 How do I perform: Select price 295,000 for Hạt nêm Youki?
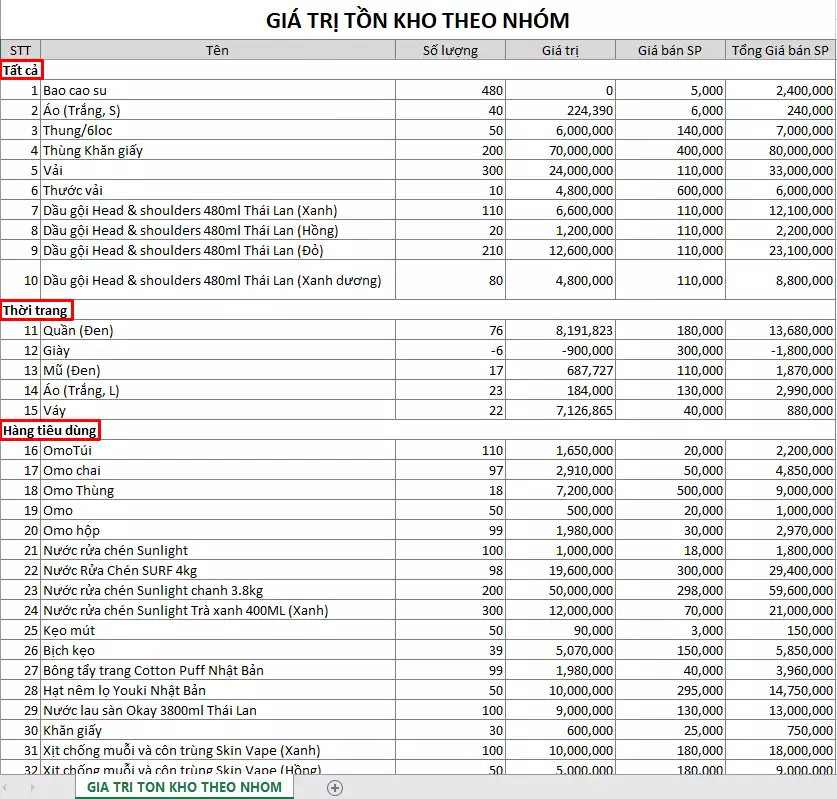(670, 691)
